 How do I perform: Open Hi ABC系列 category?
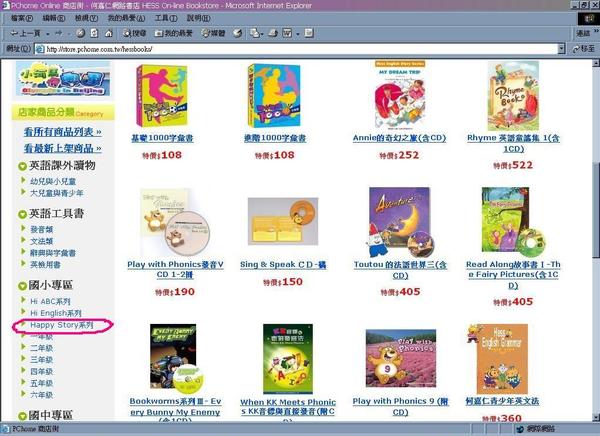[50, 301]
